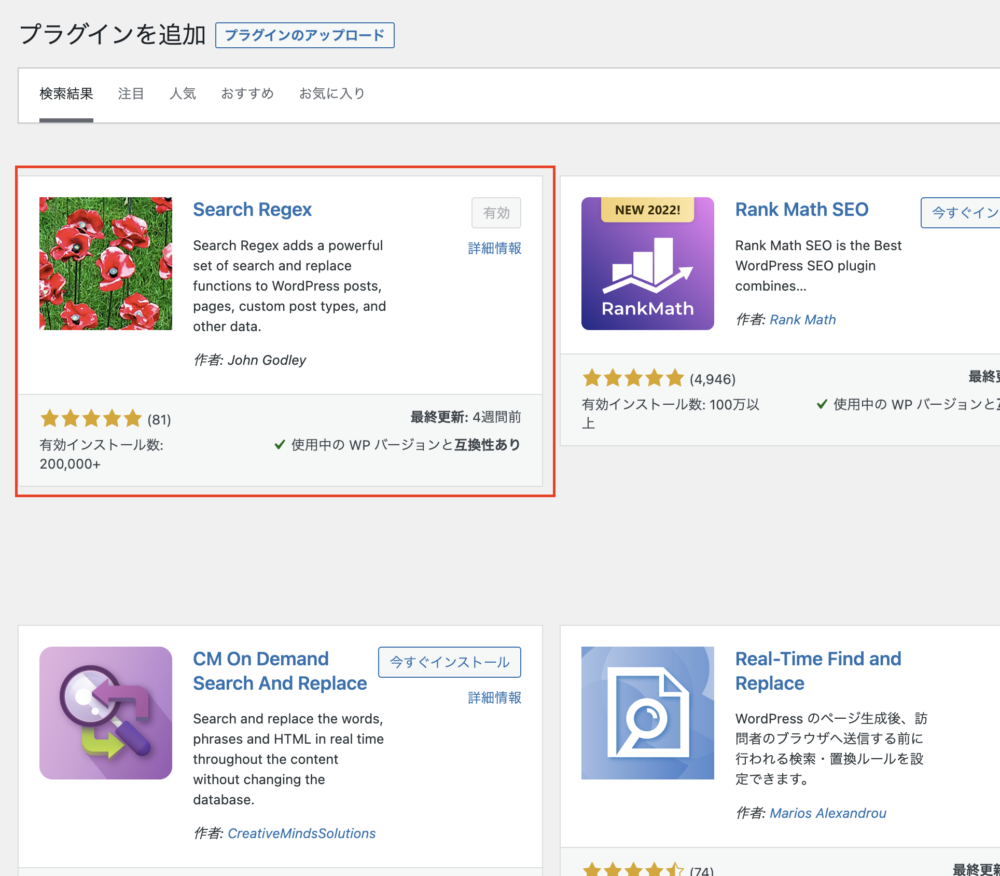Select the Search Regex install count "200,000+"

(x=70, y=464)
